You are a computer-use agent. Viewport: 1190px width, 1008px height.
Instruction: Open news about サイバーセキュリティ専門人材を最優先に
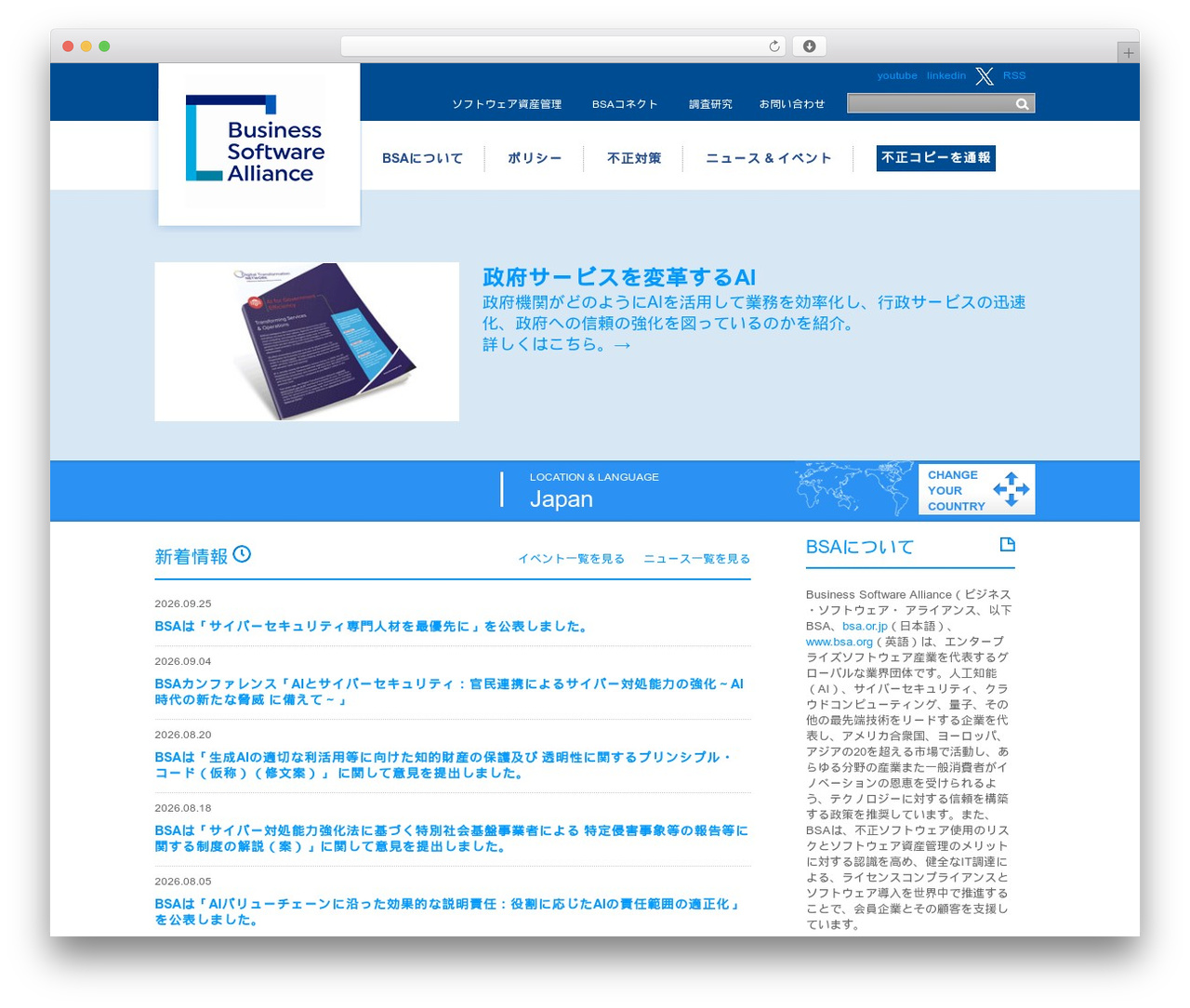coord(373,627)
